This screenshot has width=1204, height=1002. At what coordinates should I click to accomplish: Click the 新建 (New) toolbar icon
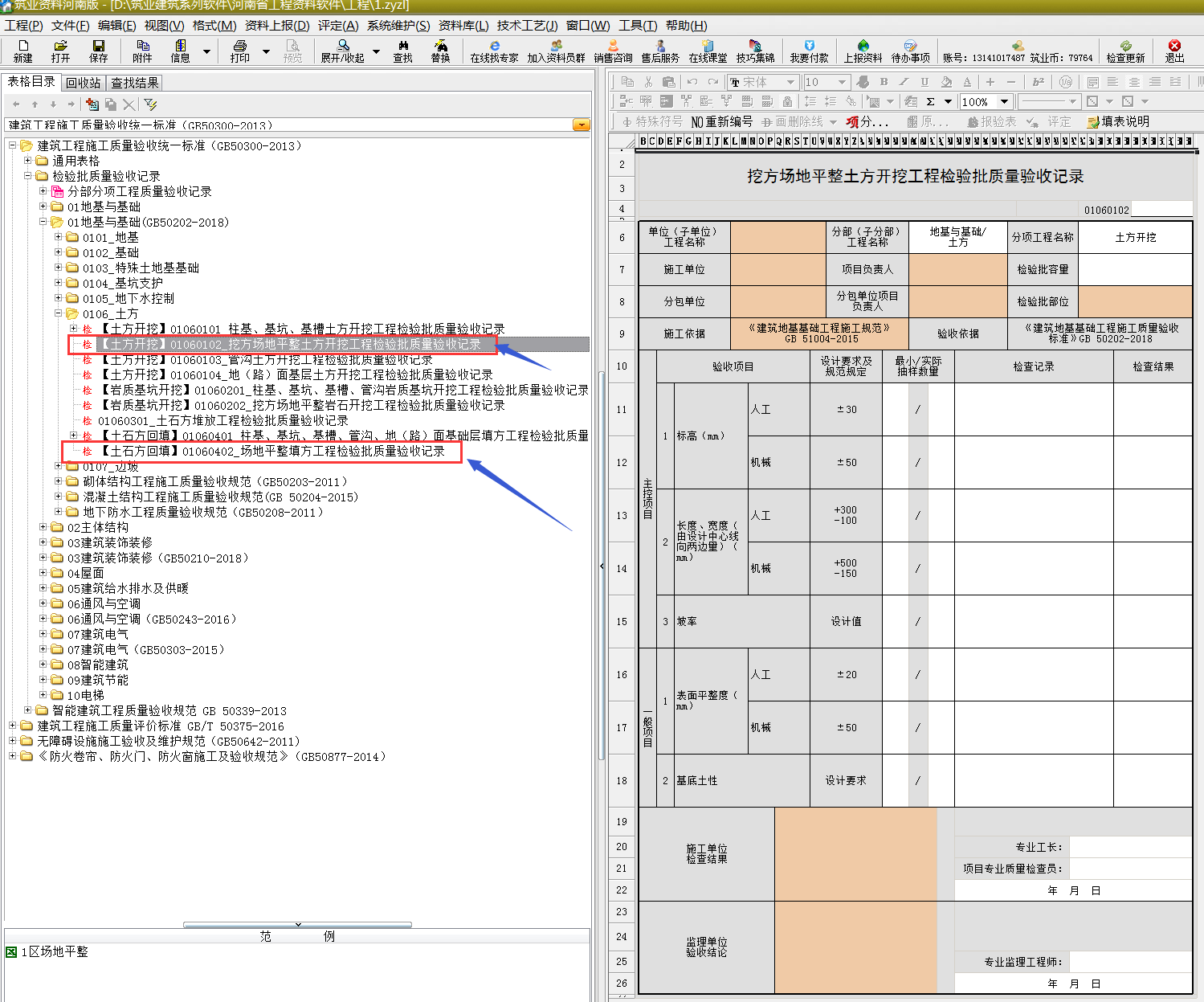[23, 51]
